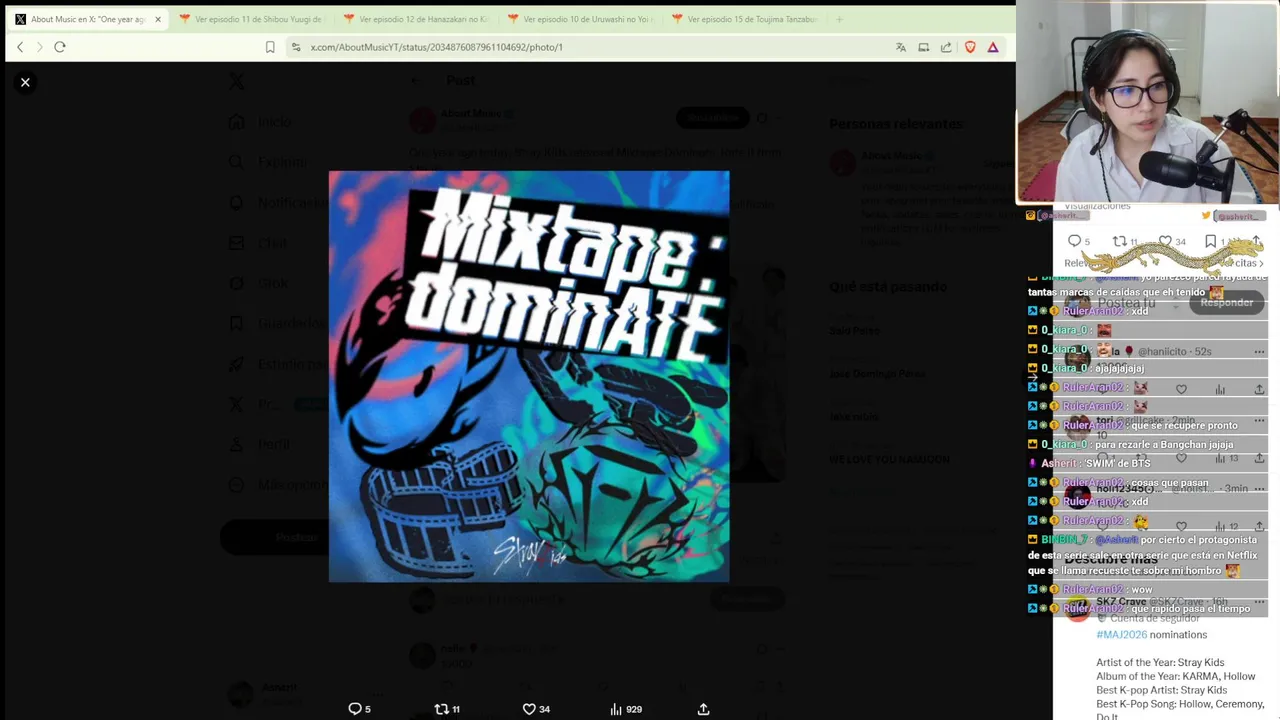Image resolution: width=1280 pixels, height=720 pixels.
Task: Share the @haniicito reply
Action: point(1259,389)
